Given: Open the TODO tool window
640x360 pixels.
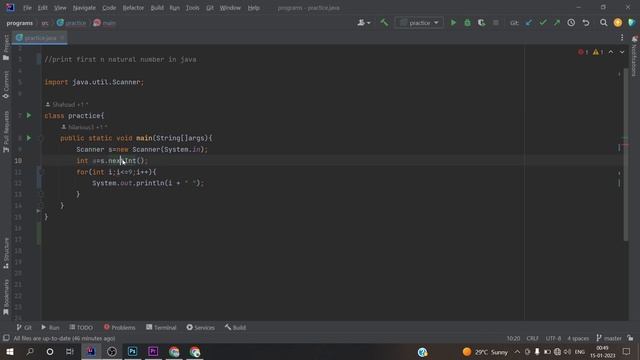Looking at the screenshot, I should [81, 327].
